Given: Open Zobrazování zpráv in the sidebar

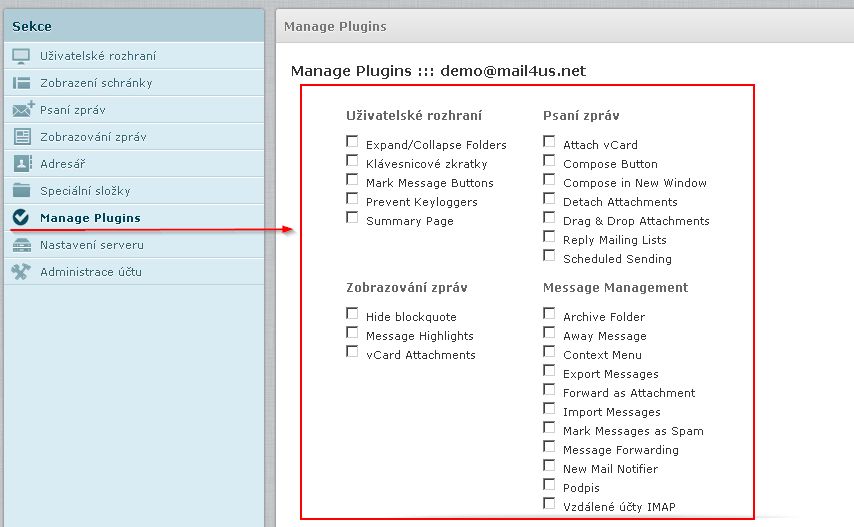Looking at the screenshot, I should tap(134, 137).
